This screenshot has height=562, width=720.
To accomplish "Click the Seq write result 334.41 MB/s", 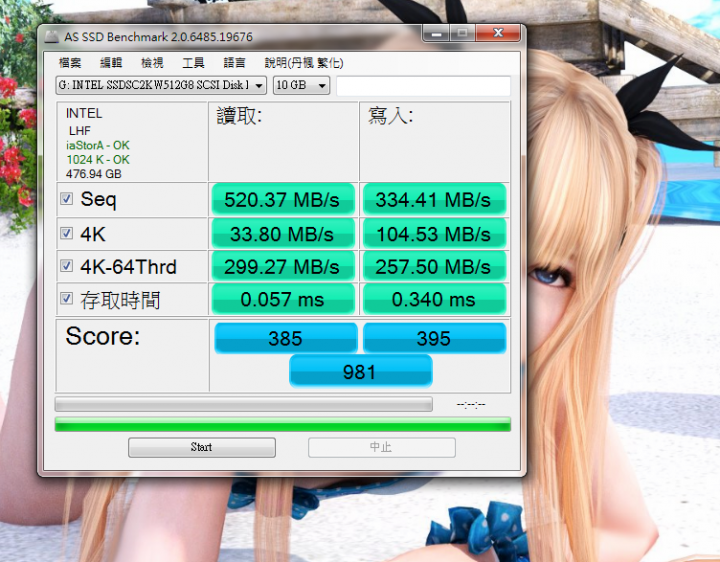I will click(434, 200).
